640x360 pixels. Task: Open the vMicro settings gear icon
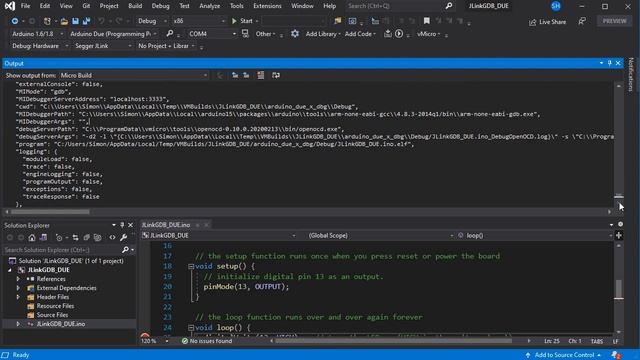click(295, 34)
